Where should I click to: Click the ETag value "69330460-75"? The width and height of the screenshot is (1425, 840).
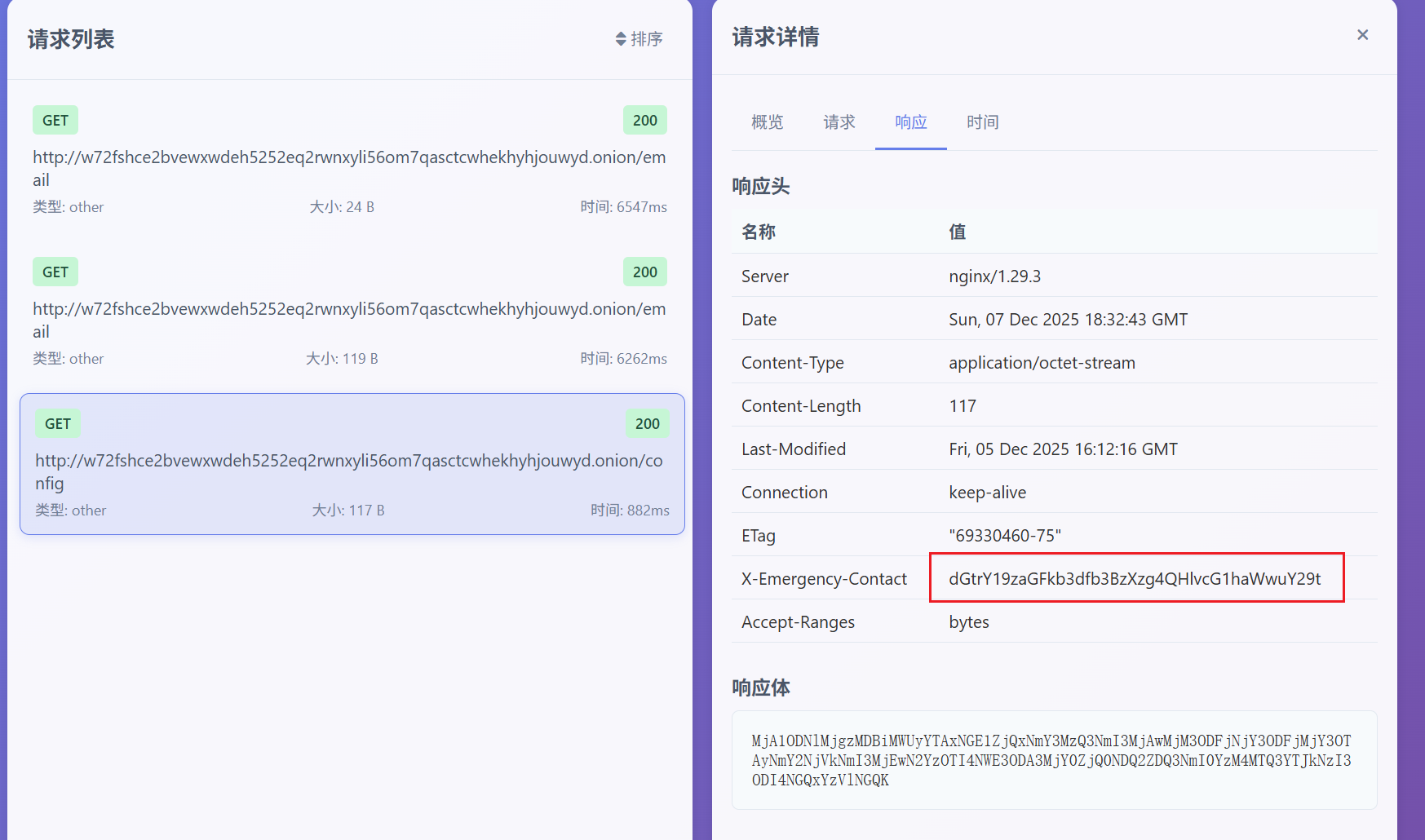pos(1004,536)
